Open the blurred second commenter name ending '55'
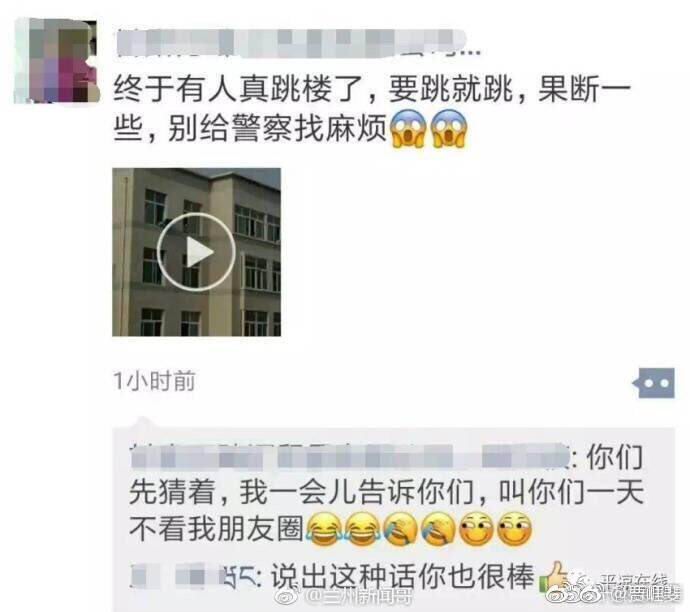This screenshot has width=690, height=612. (x=193, y=576)
